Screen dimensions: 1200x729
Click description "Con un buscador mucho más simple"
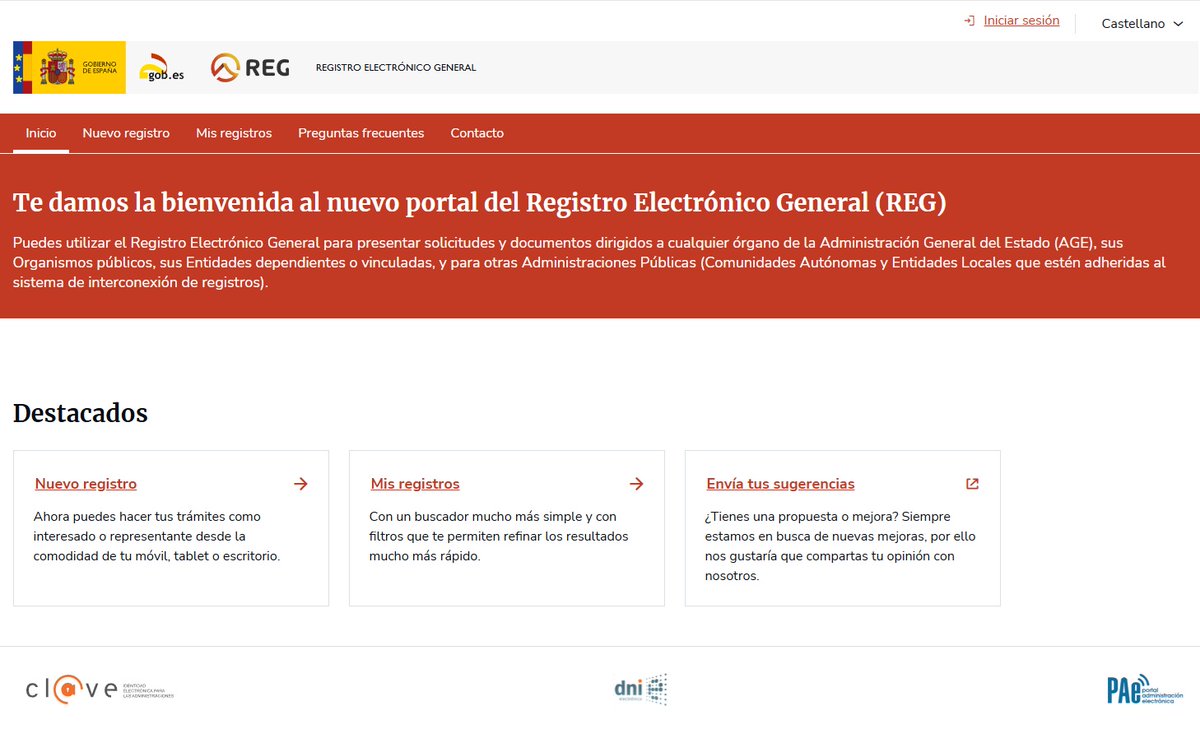(x=499, y=536)
